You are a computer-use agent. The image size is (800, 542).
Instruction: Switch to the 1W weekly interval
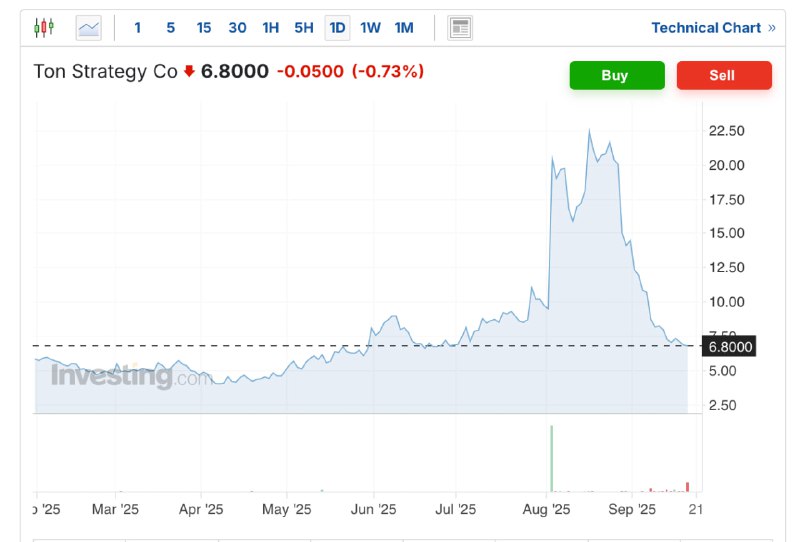point(371,28)
